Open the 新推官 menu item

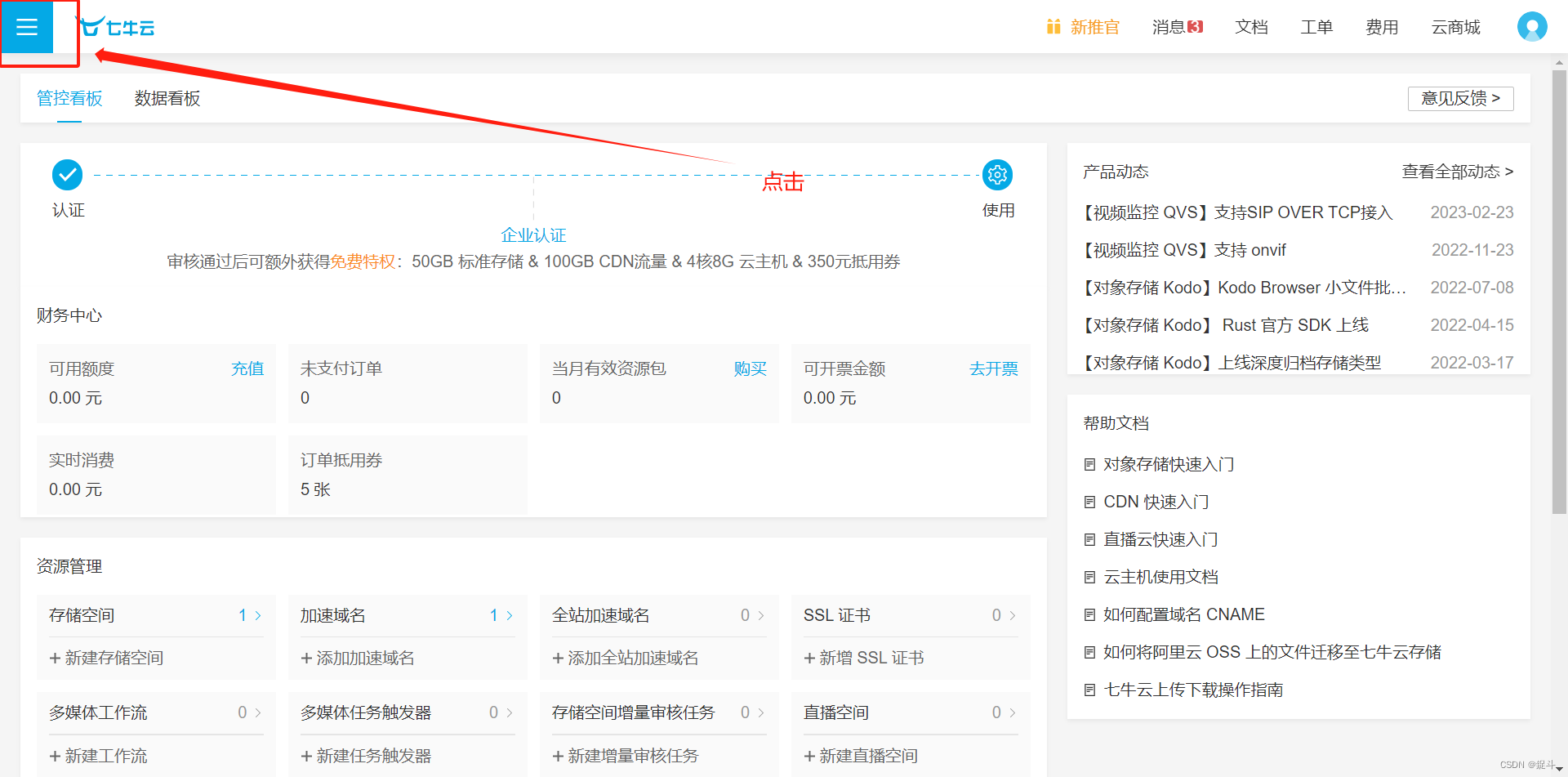tap(1095, 27)
